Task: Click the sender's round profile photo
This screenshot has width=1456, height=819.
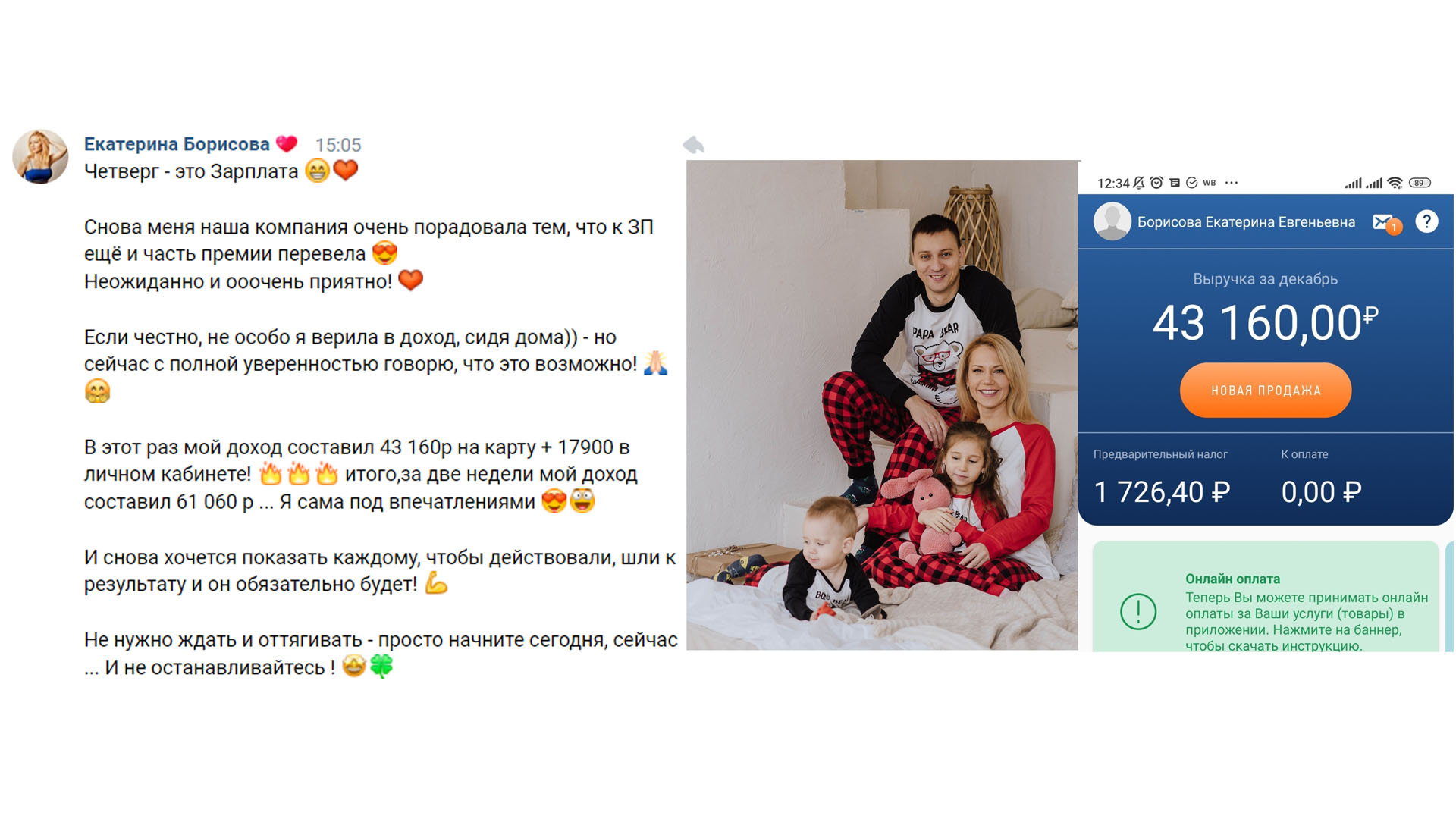Action: click(40, 156)
